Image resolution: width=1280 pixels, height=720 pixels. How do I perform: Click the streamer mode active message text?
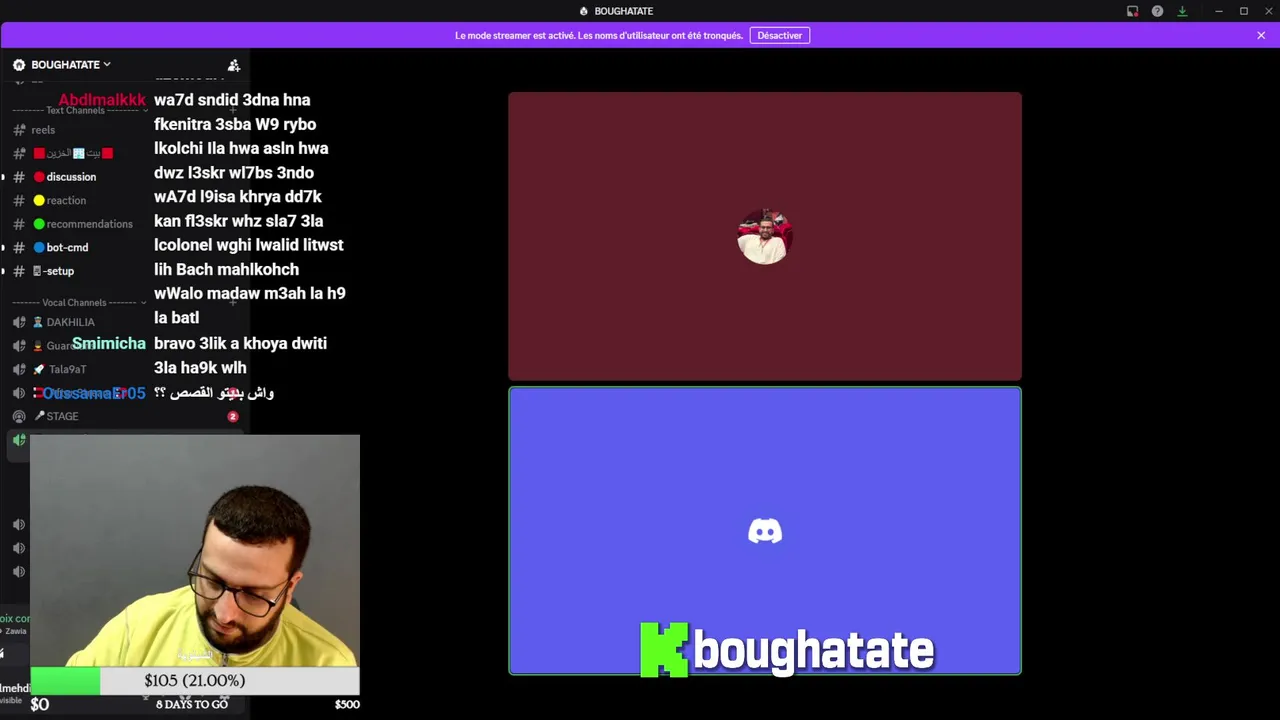click(598, 35)
